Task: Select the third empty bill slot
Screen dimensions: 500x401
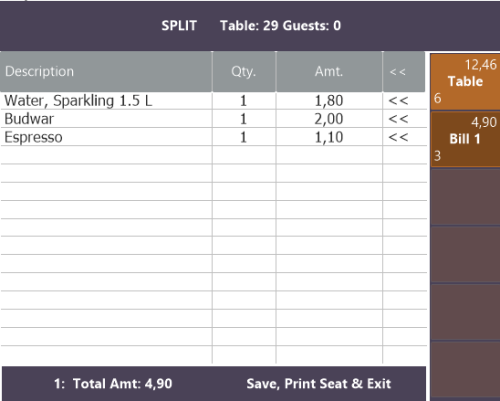Action: click(x=465, y=312)
